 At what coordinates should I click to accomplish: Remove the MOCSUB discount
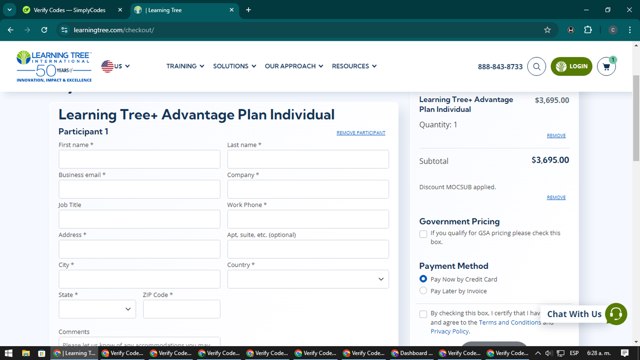[x=556, y=198]
